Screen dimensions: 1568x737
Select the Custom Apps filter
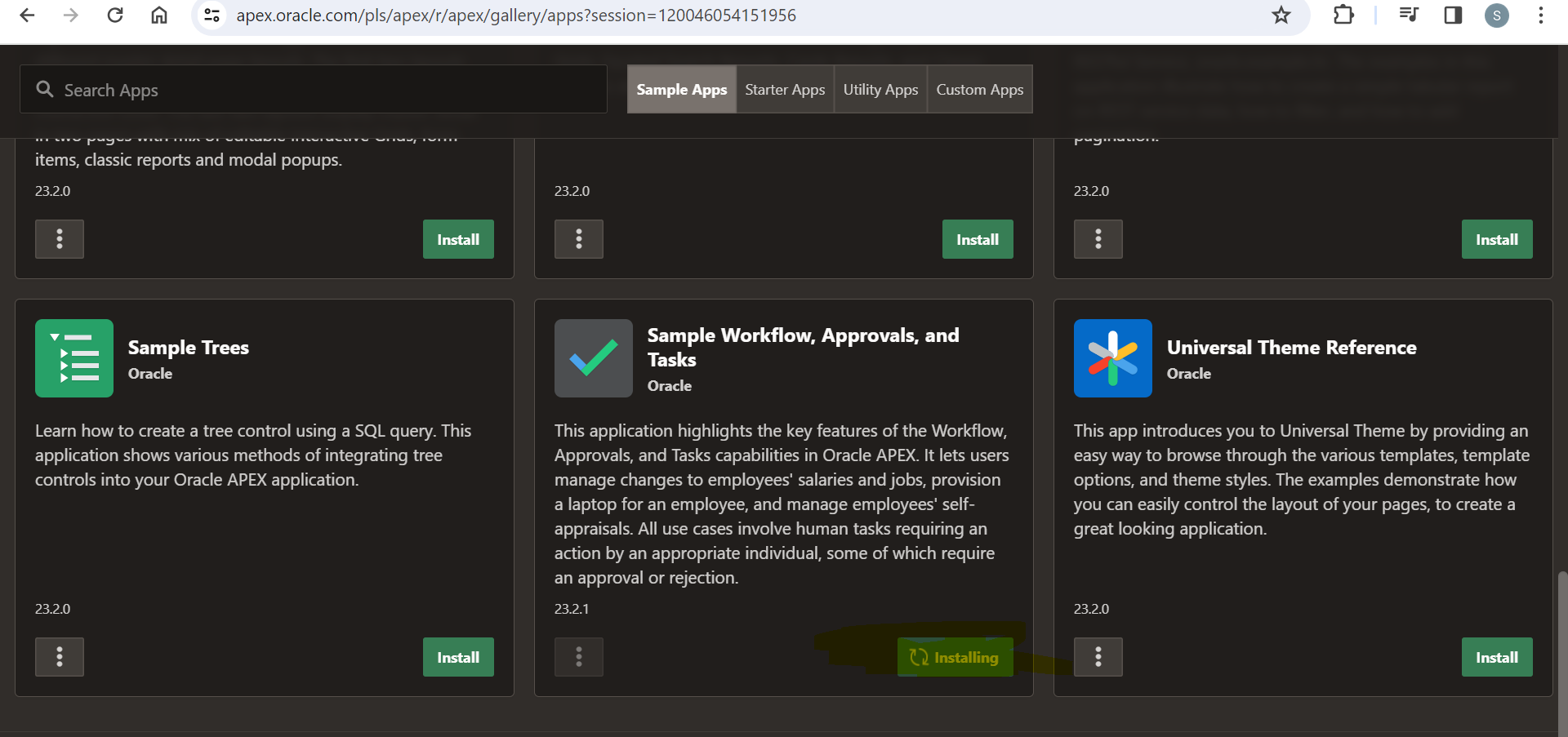click(979, 89)
